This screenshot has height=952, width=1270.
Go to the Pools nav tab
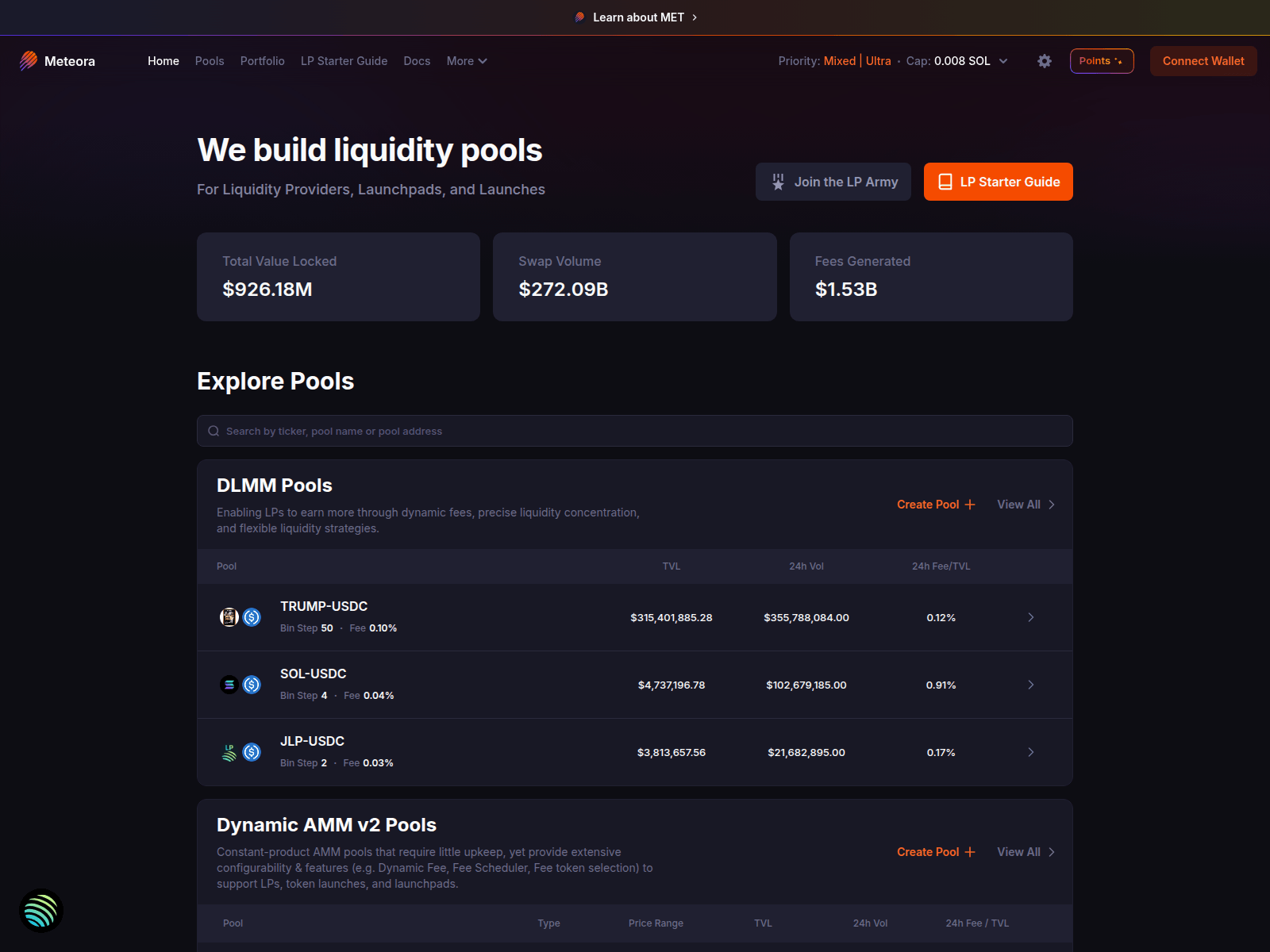[x=210, y=61]
